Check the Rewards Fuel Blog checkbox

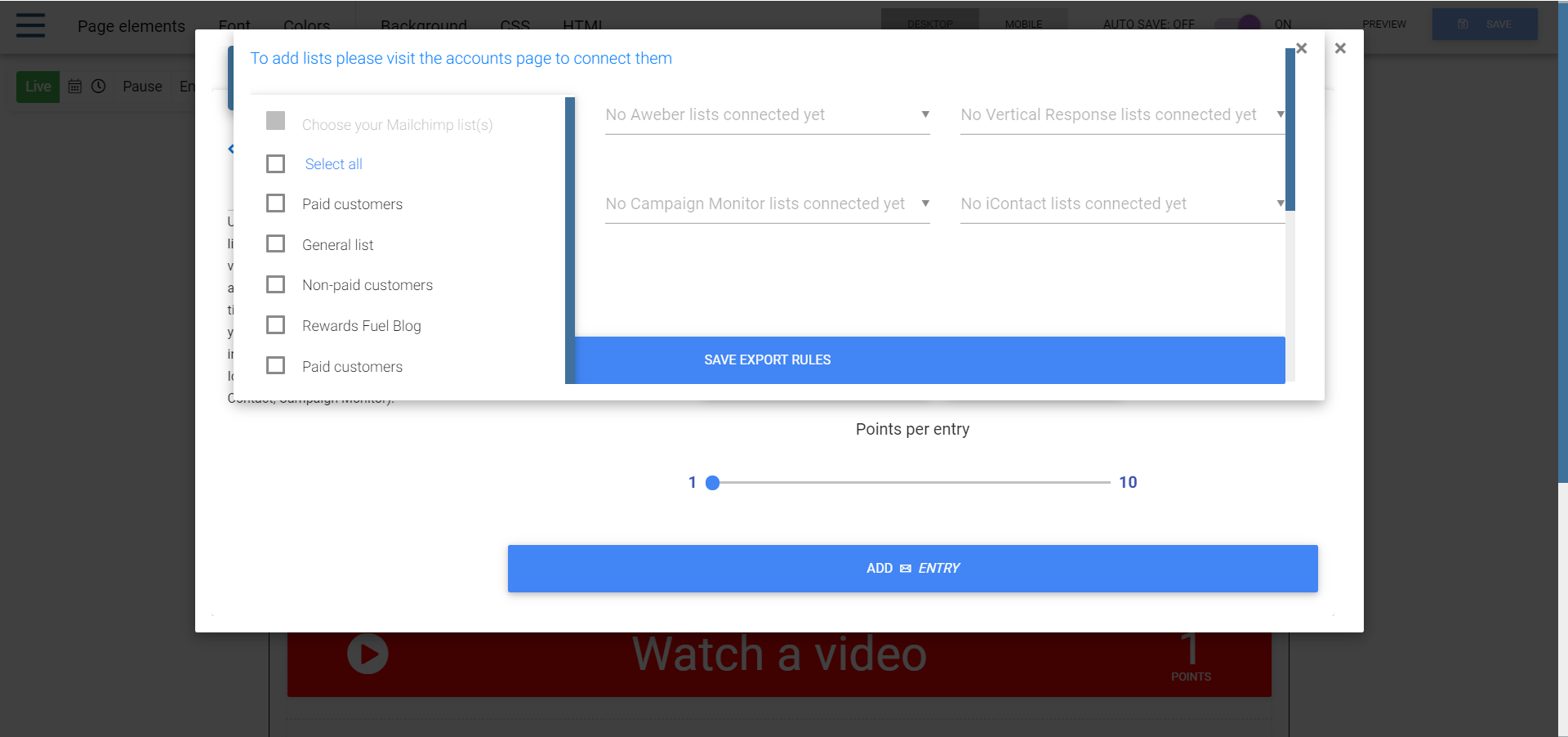click(x=276, y=325)
